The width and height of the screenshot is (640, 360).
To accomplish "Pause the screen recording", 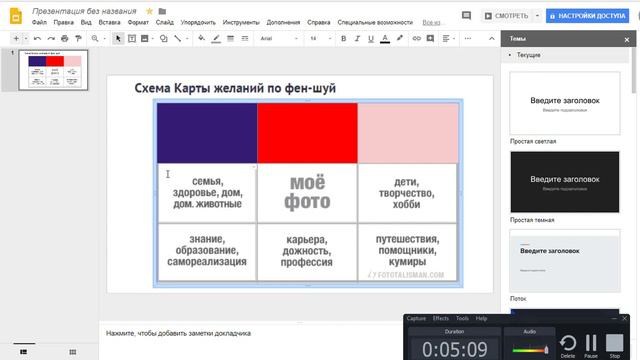I will coord(591,345).
